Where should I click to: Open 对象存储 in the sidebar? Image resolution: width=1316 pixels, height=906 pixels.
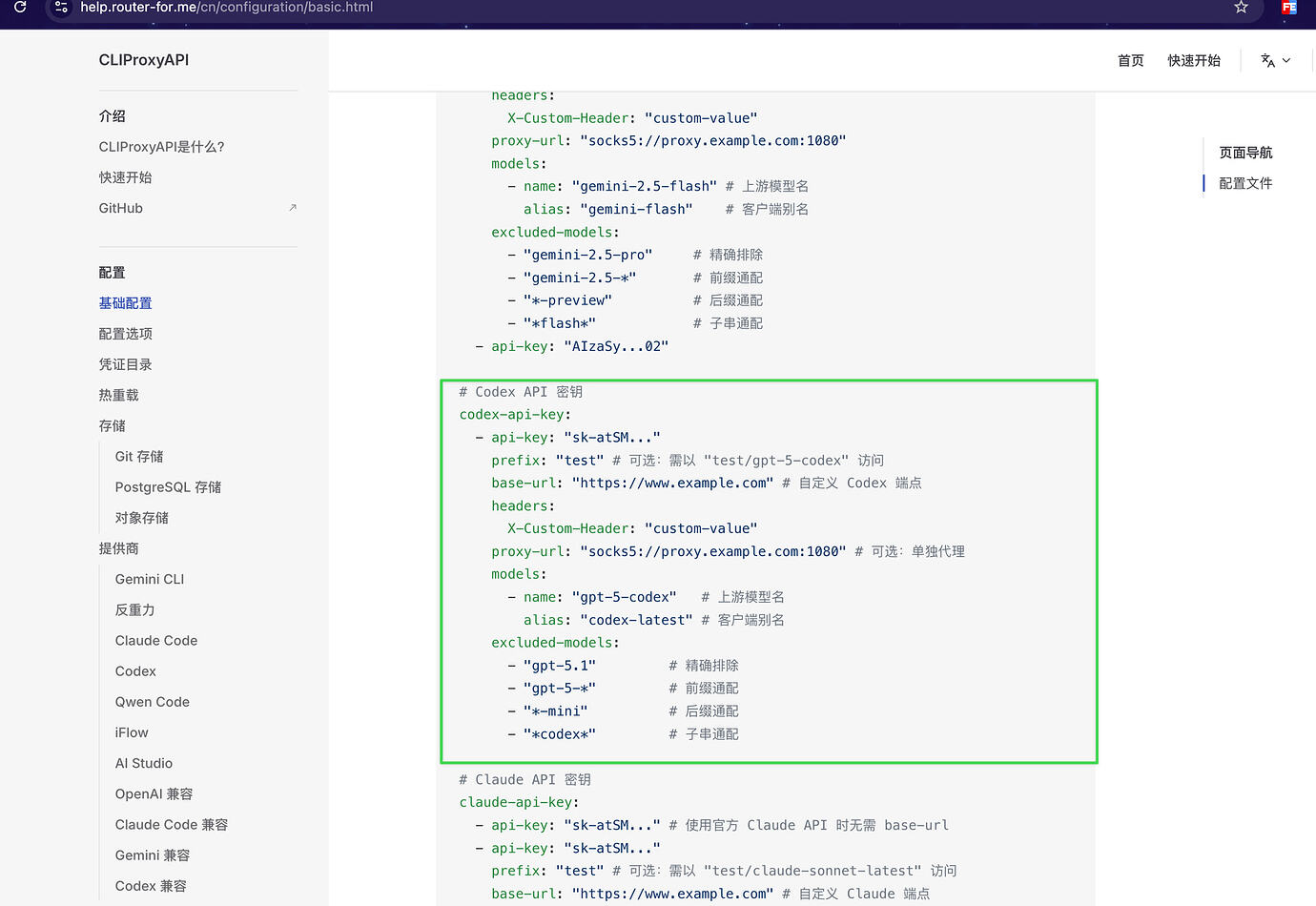click(x=142, y=518)
